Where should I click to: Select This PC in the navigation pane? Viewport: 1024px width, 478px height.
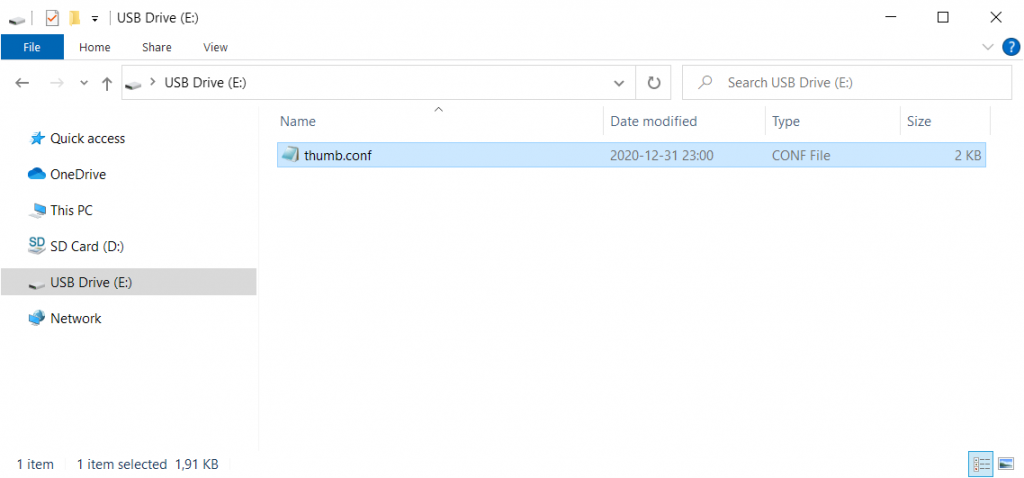coord(71,210)
